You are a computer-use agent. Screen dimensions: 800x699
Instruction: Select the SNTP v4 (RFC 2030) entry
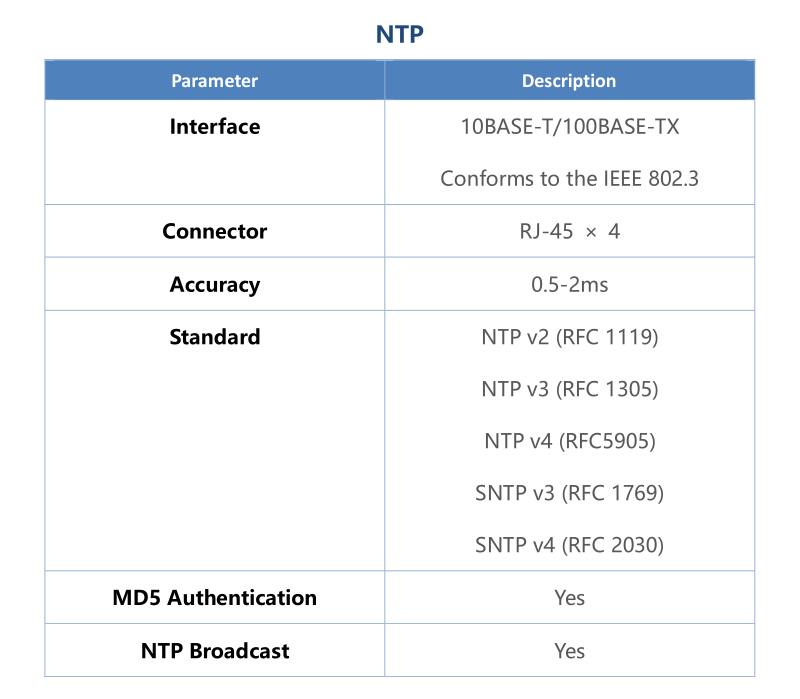point(569,545)
